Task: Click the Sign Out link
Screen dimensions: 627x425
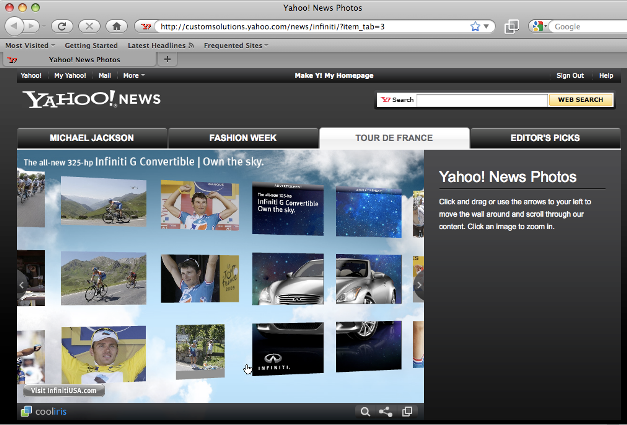Action: point(570,75)
